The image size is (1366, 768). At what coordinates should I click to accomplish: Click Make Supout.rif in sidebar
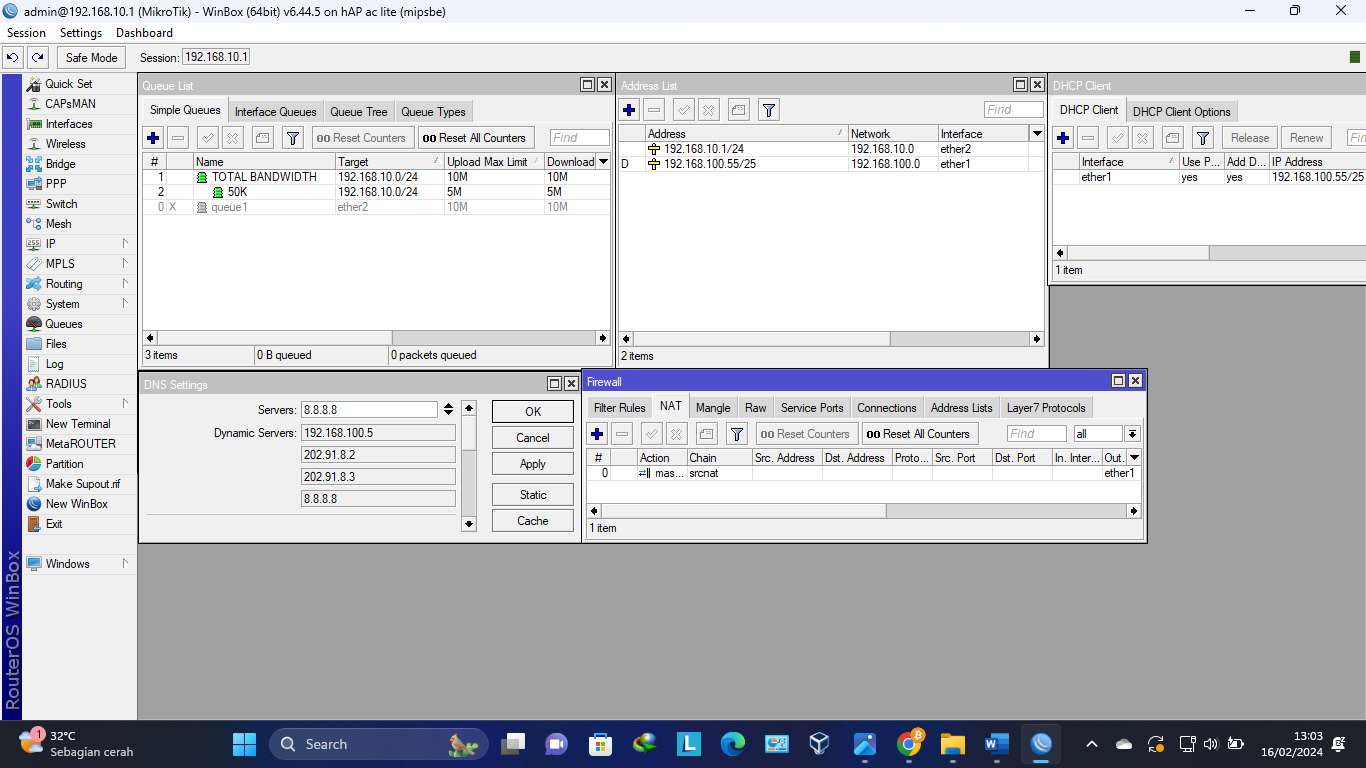pos(83,484)
